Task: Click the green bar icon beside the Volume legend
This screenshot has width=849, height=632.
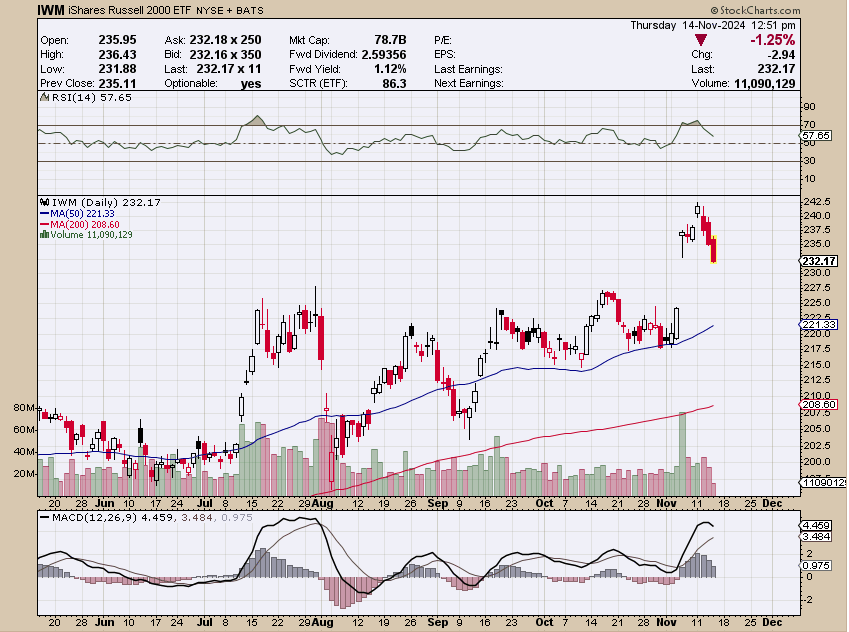Action: pyautogui.click(x=44, y=234)
